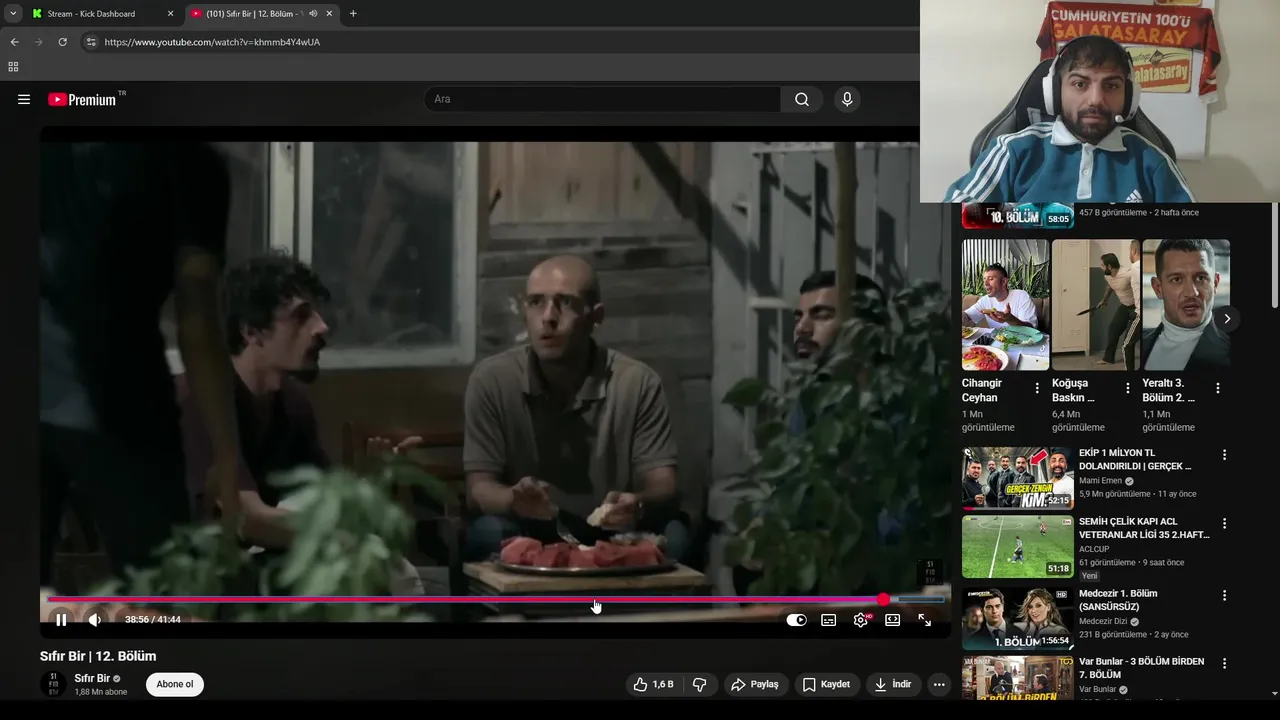Go back with the browser back arrow
The height and width of the screenshot is (720, 1280).
[x=14, y=42]
